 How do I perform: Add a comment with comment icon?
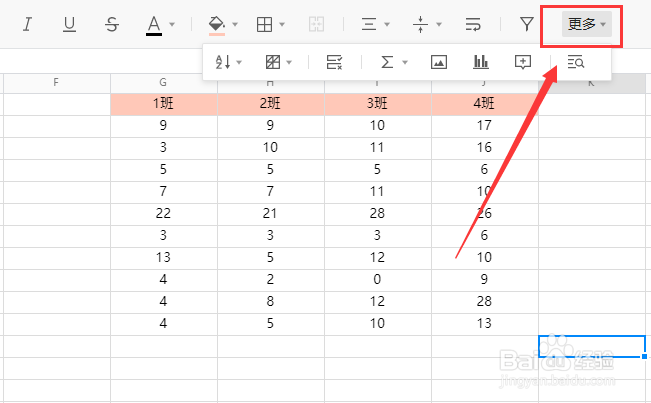pyautogui.click(x=523, y=63)
